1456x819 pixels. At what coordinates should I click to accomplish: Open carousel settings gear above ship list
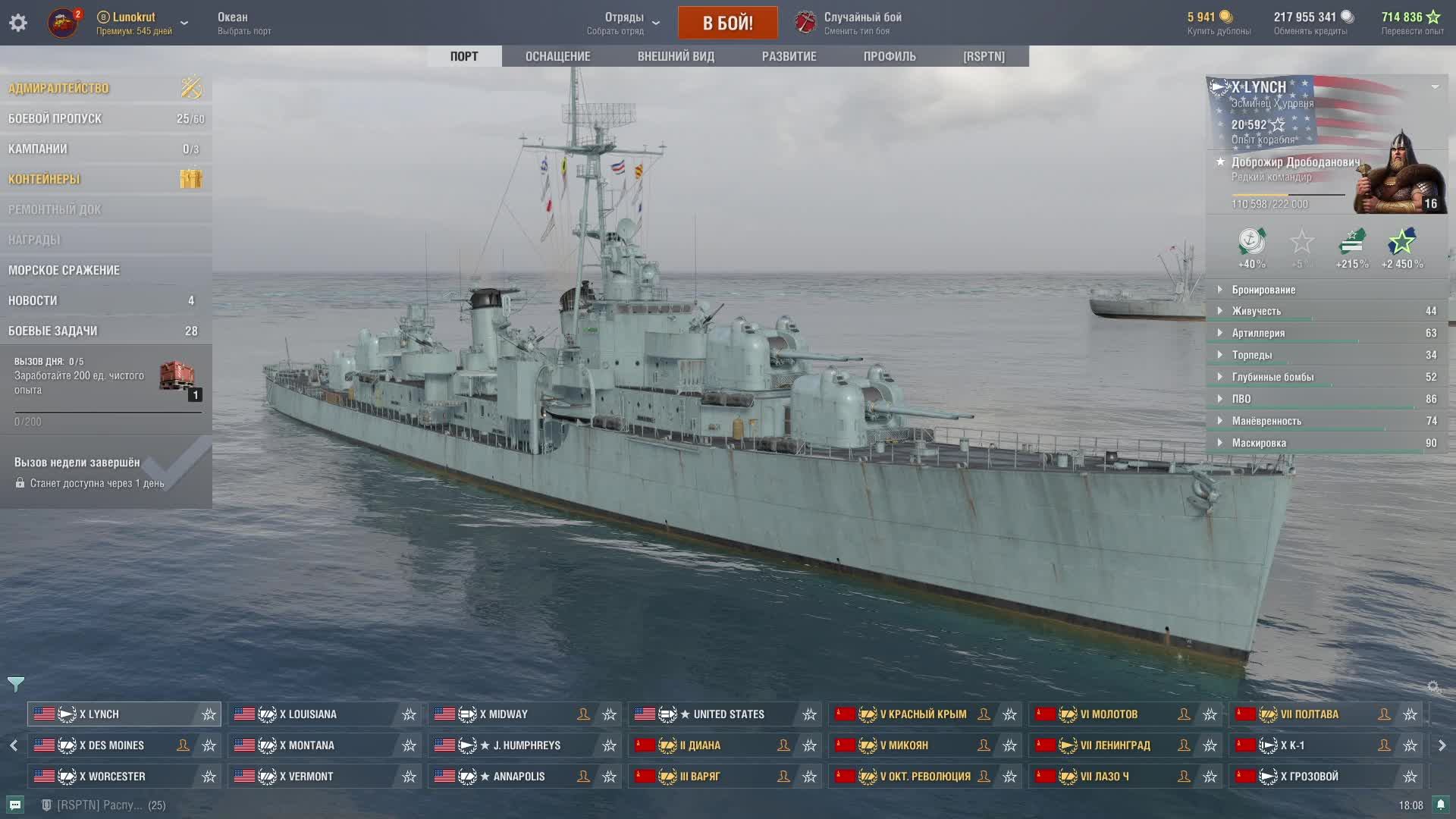click(x=1433, y=687)
